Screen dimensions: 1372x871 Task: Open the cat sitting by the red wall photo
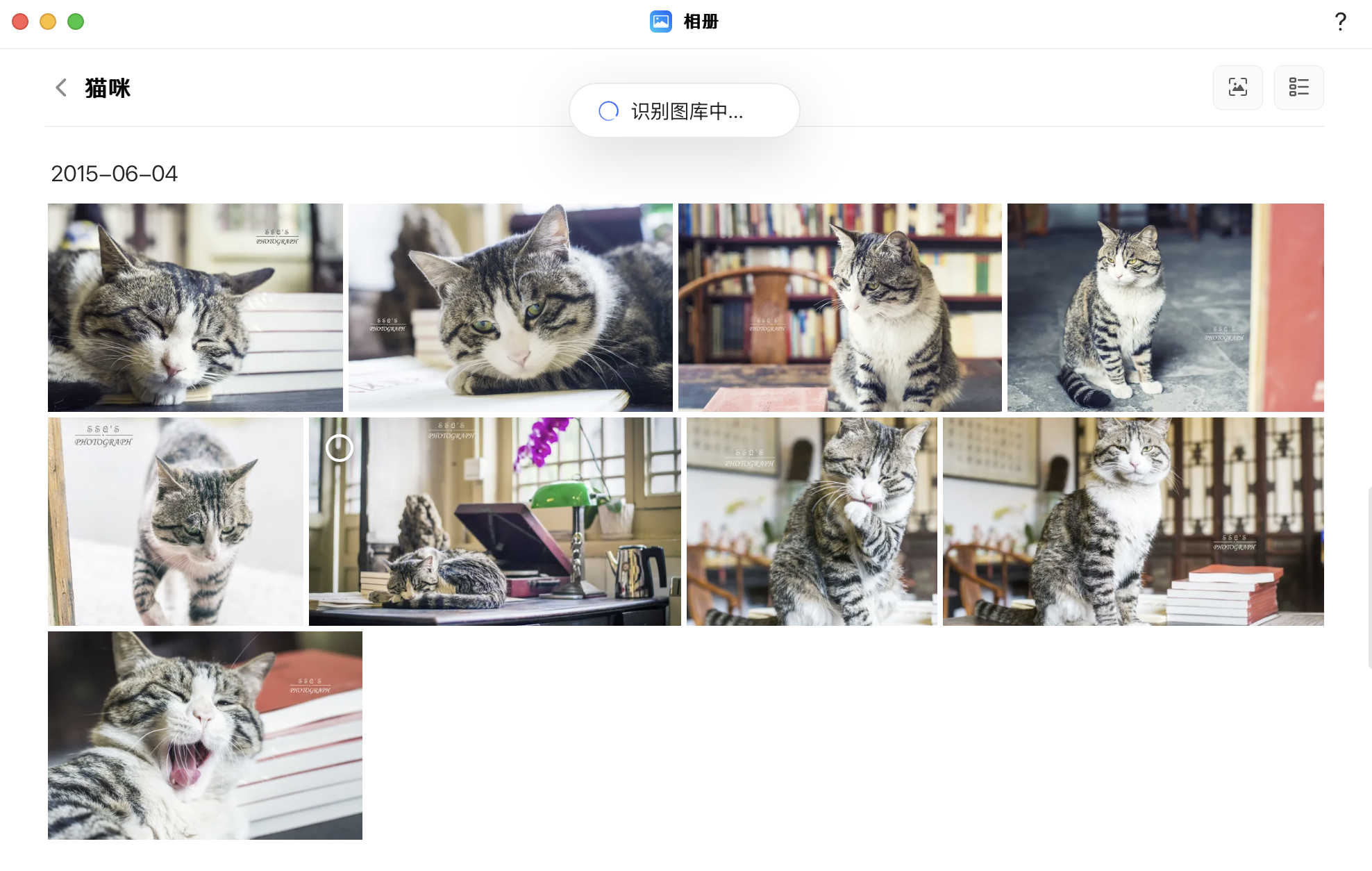pyautogui.click(x=1165, y=308)
